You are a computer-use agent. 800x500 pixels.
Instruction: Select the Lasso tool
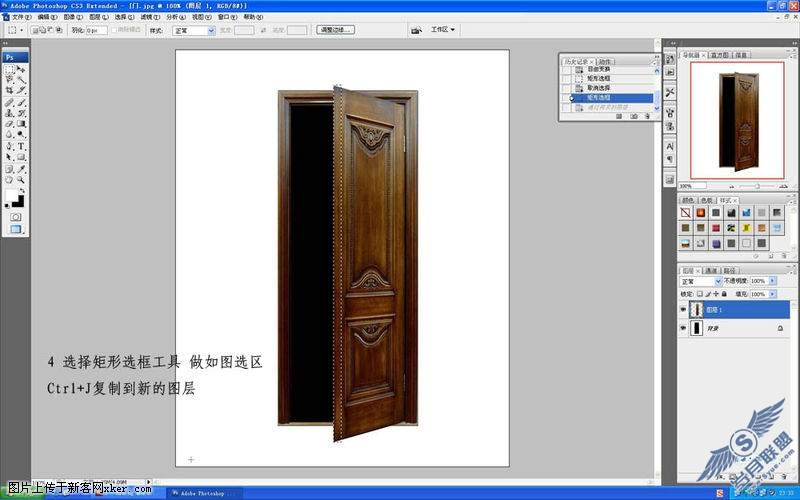pyautogui.click(x=10, y=80)
